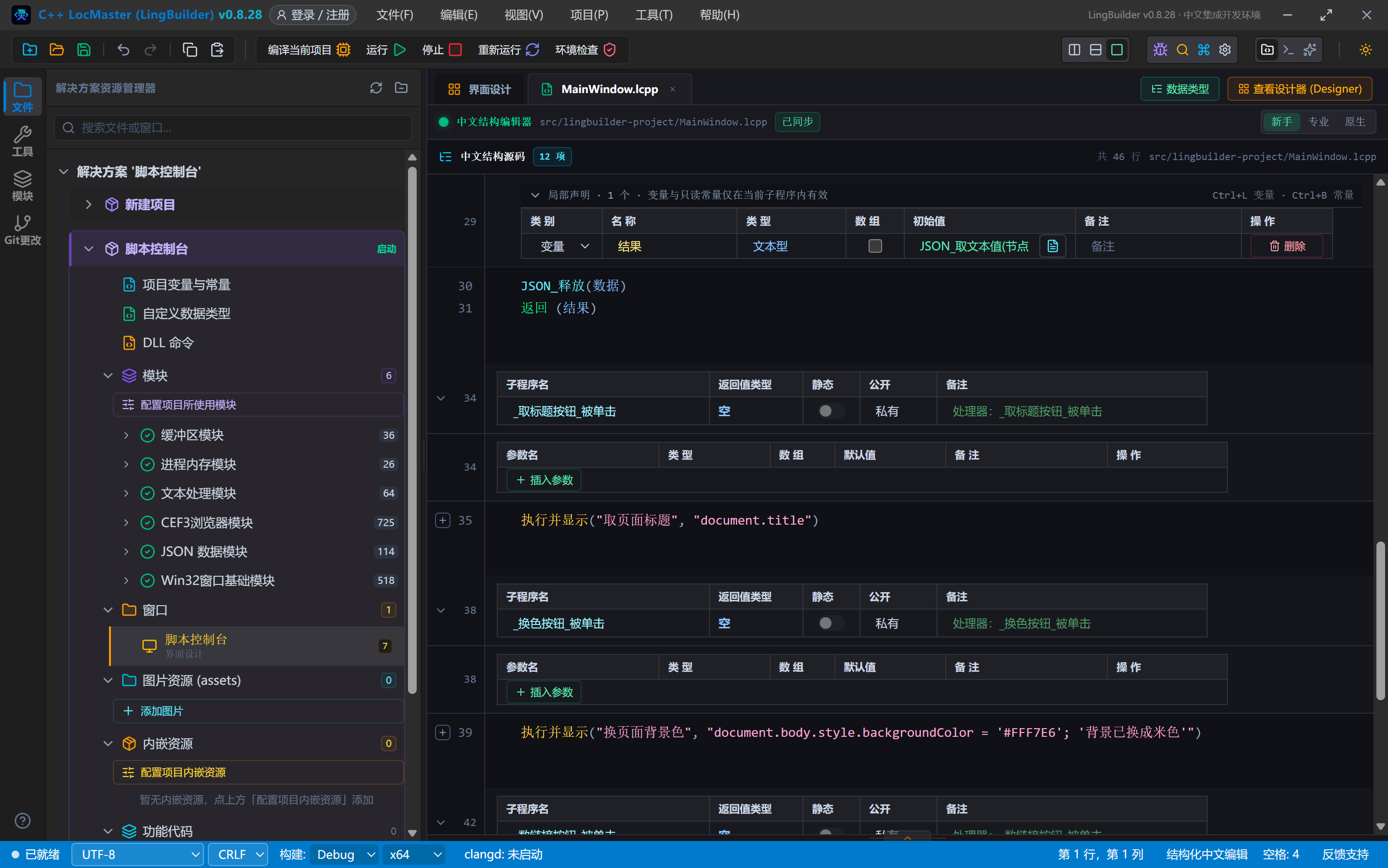The height and width of the screenshot is (868, 1388).
Task: Expand the CEF3浏览器模块 node
Action: (126, 522)
